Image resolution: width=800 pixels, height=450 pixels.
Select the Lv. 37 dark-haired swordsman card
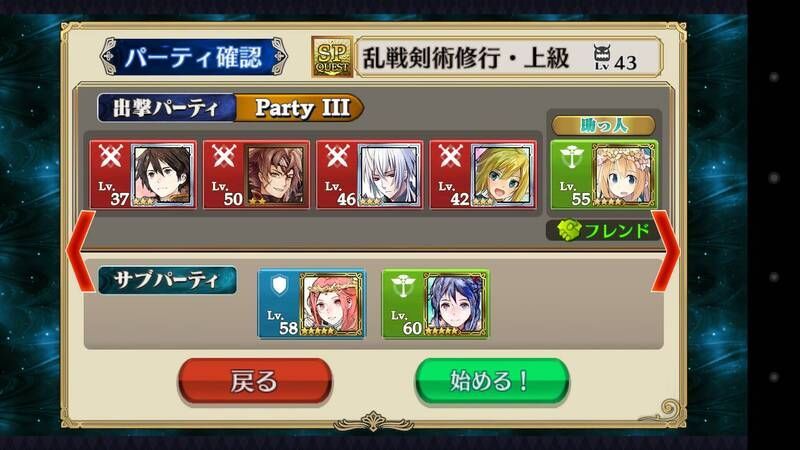coord(143,175)
